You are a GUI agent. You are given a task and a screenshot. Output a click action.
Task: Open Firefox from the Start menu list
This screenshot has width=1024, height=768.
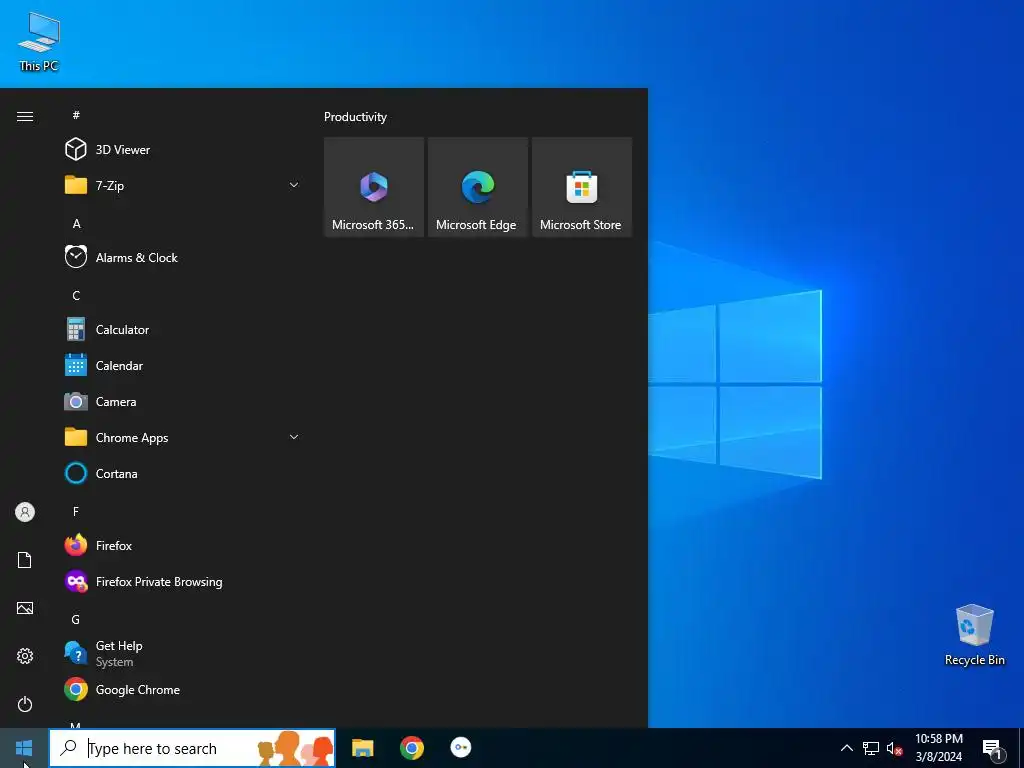183,545
